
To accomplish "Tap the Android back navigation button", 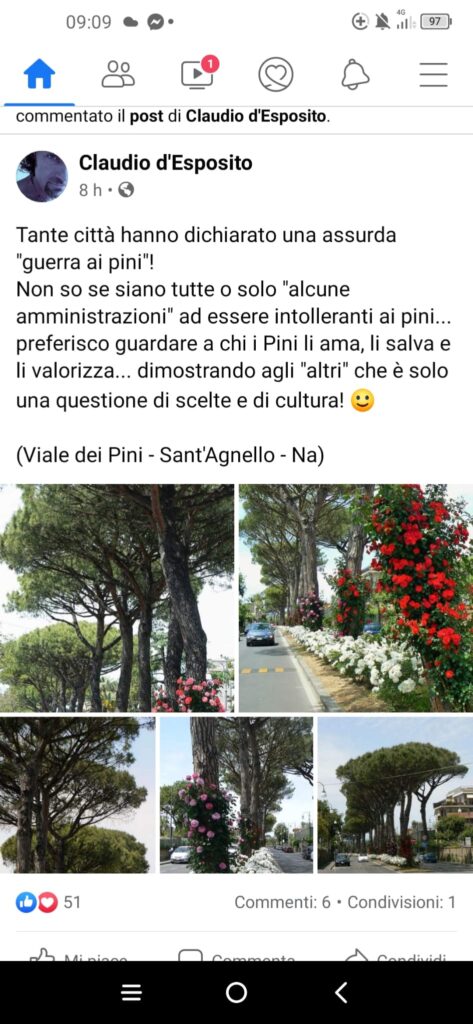I will [x=341, y=993].
